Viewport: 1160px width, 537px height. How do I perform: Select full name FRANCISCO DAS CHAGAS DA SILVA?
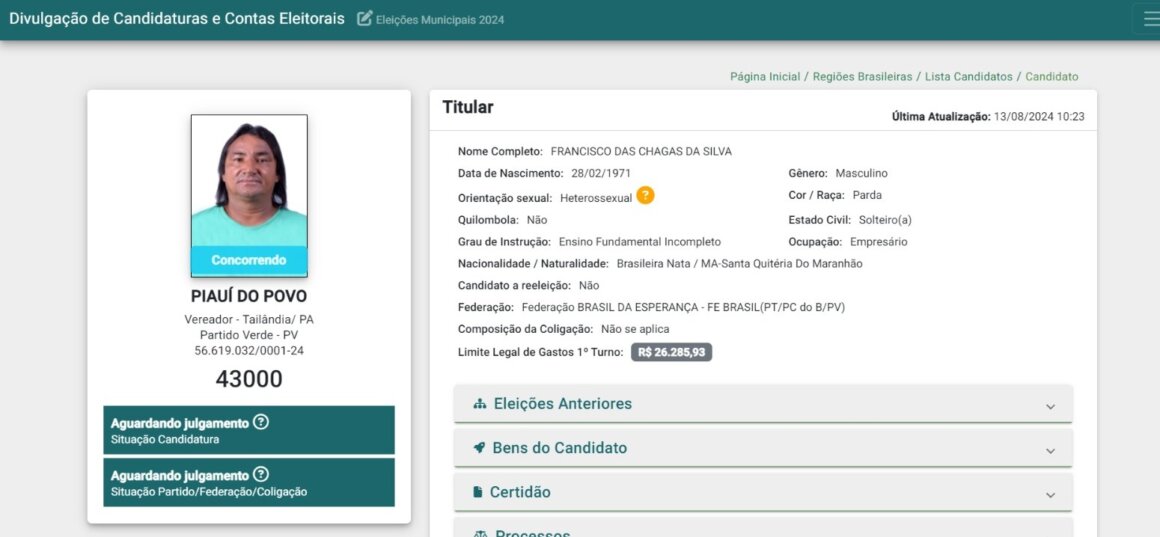[641, 152]
